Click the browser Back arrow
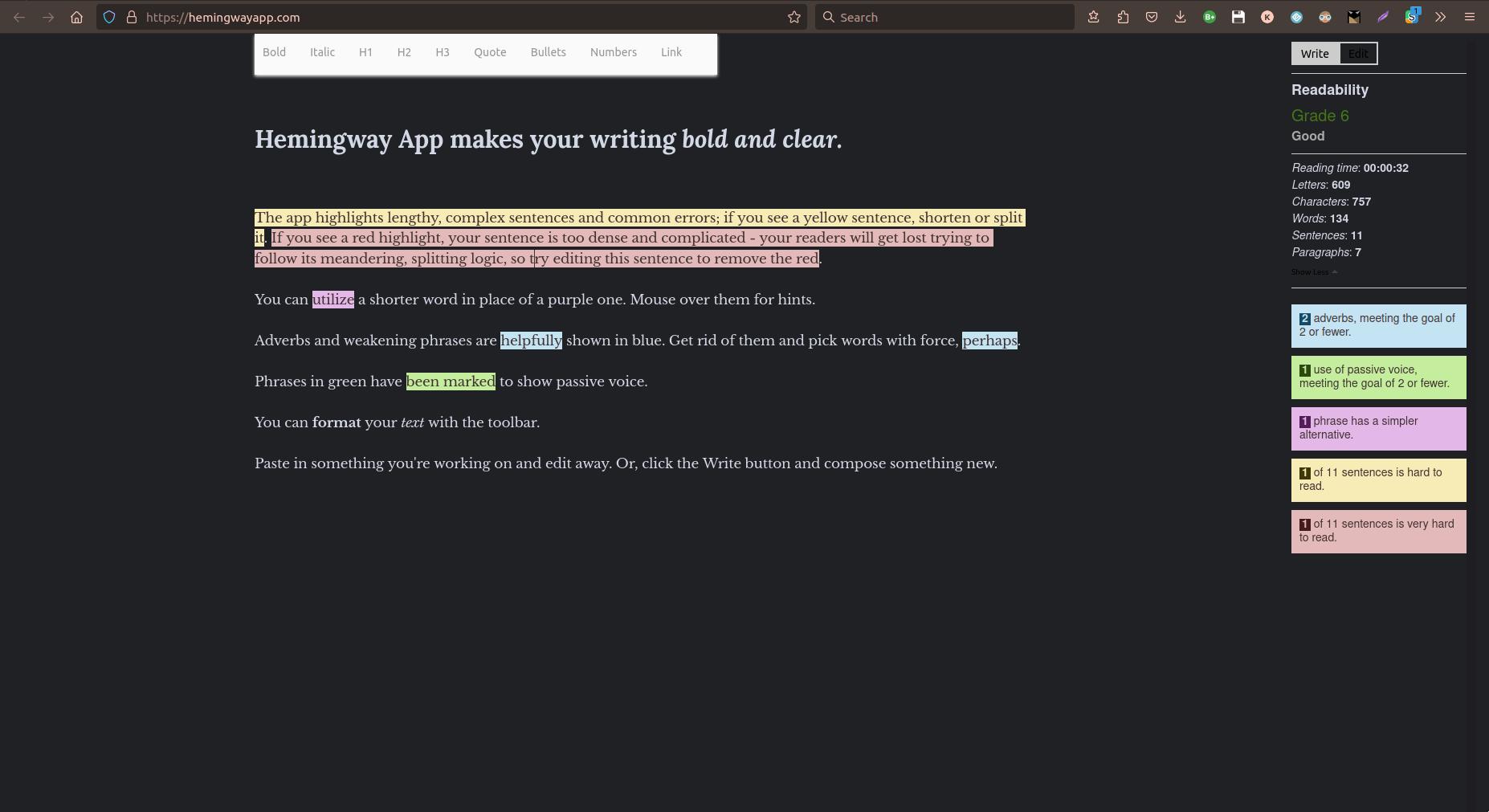The image size is (1489, 812). (19, 17)
